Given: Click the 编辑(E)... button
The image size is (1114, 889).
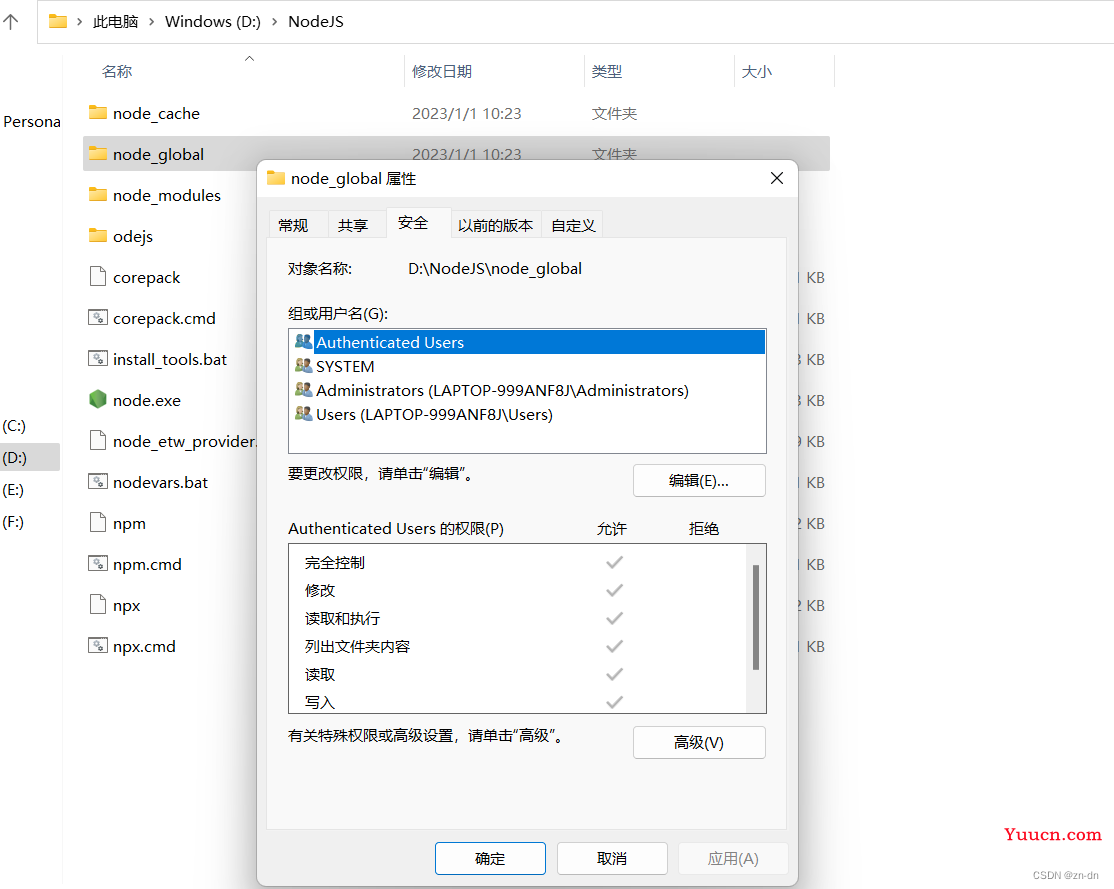Looking at the screenshot, I should [699, 481].
